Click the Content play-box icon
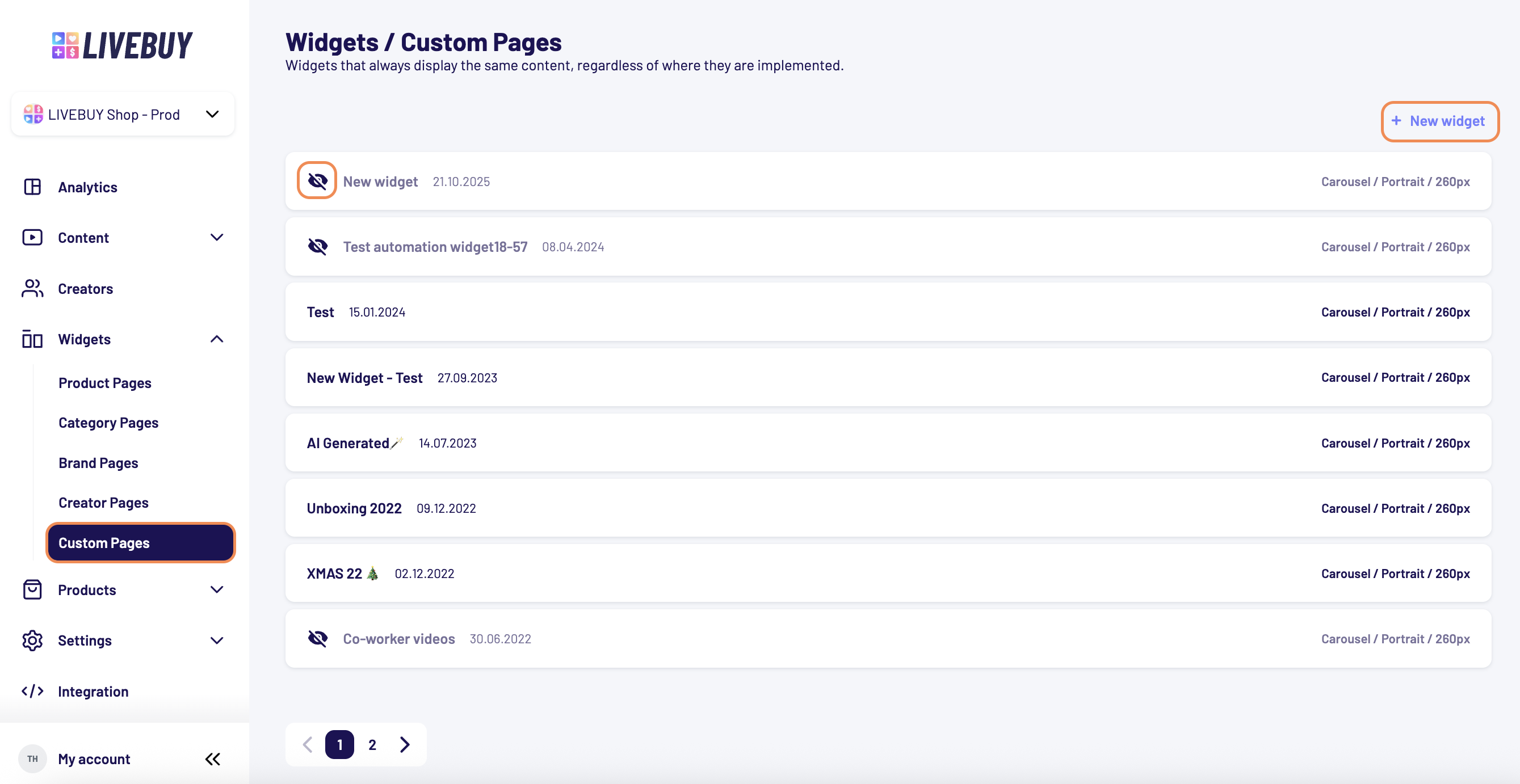This screenshot has height=784, width=1520. click(32, 237)
